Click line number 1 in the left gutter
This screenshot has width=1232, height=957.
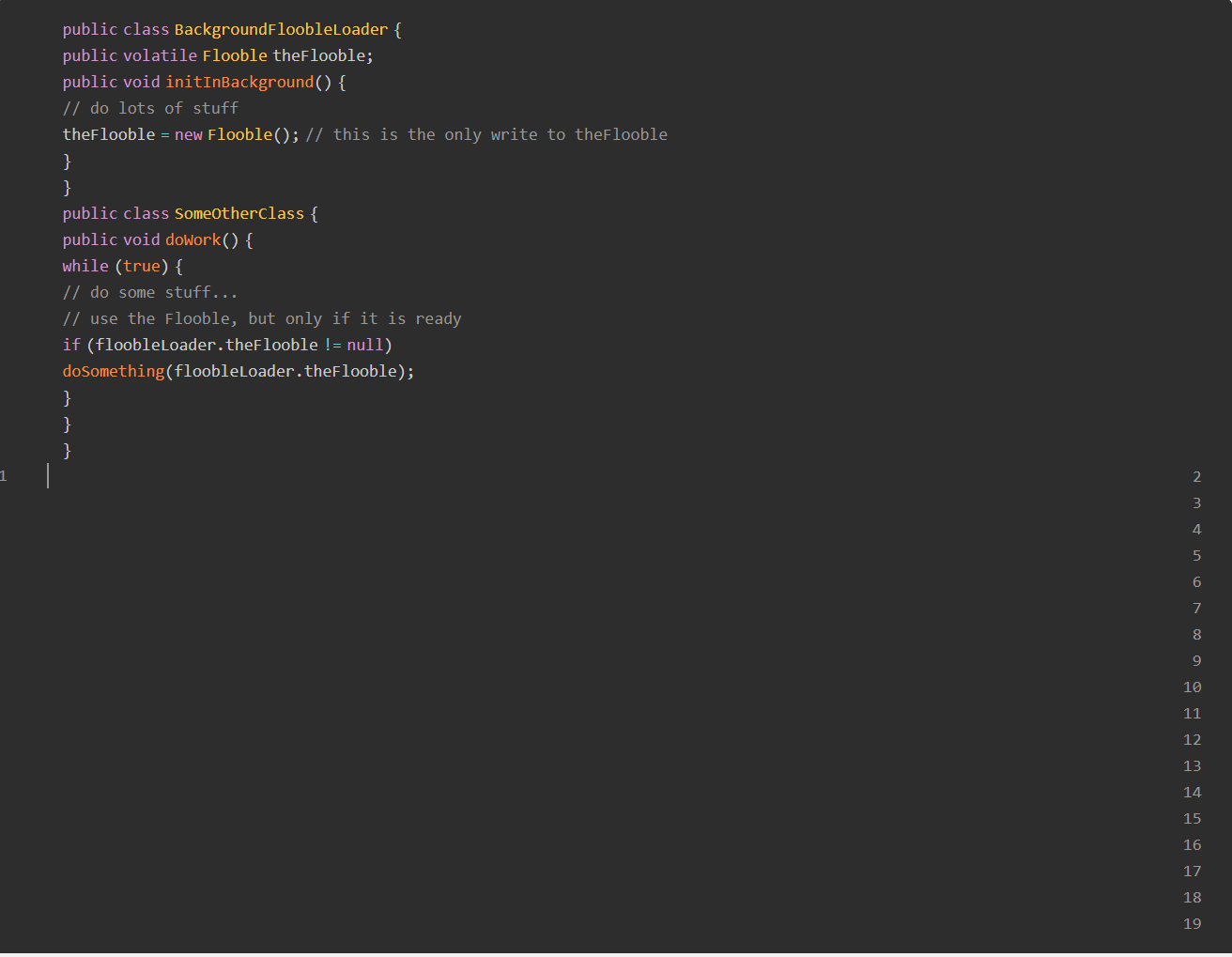[4, 476]
